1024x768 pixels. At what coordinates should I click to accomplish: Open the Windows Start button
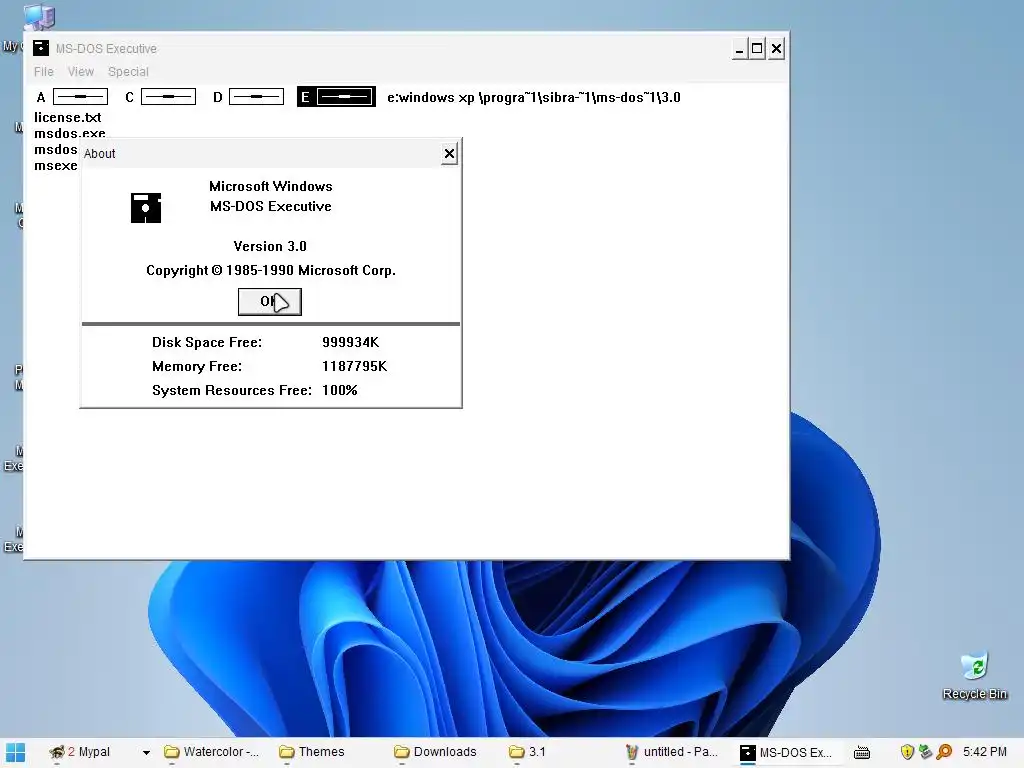point(15,752)
